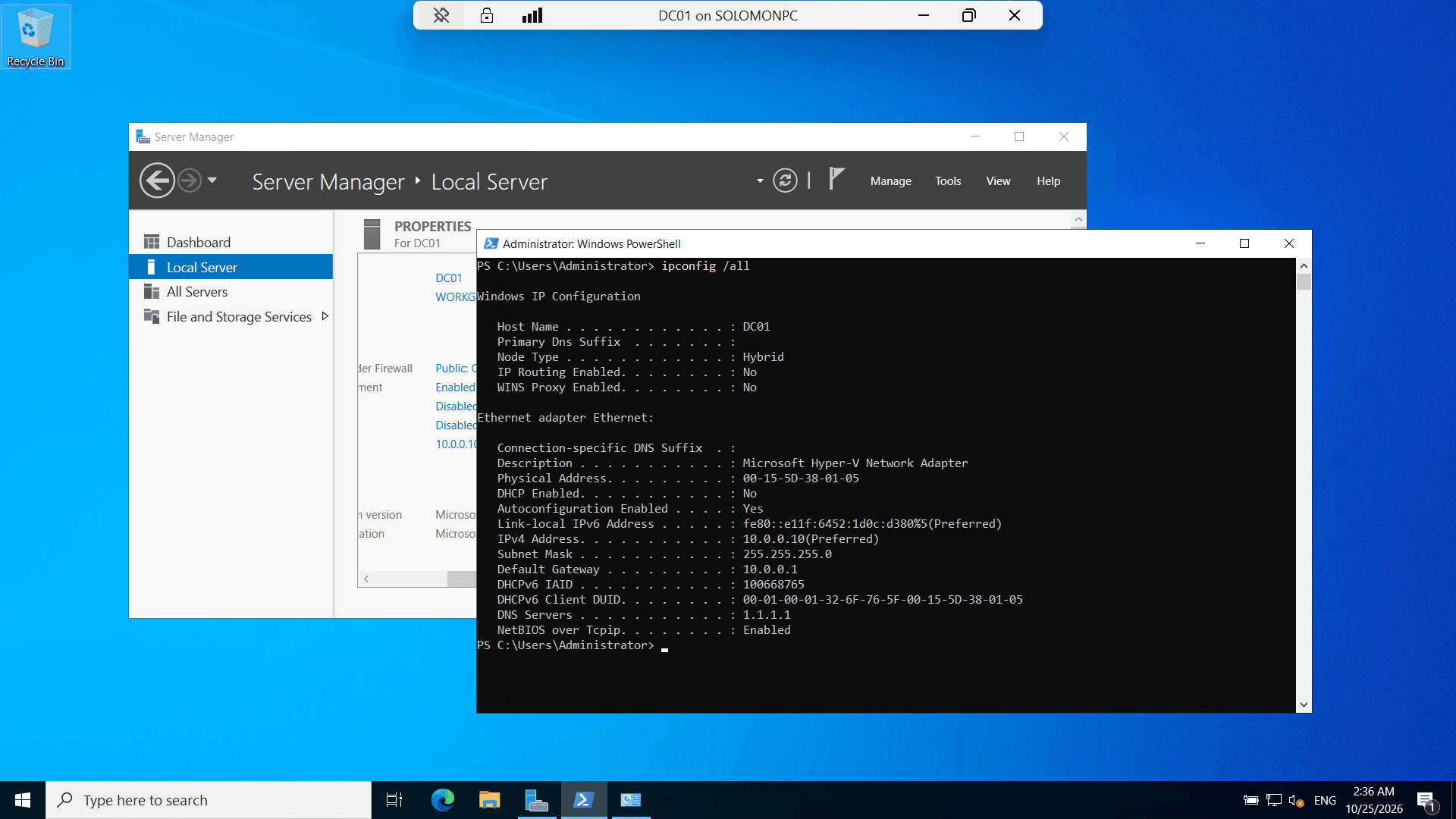Select File and Storage Services
This screenshot has width=1456, height=819.
[x=231, y=317]
